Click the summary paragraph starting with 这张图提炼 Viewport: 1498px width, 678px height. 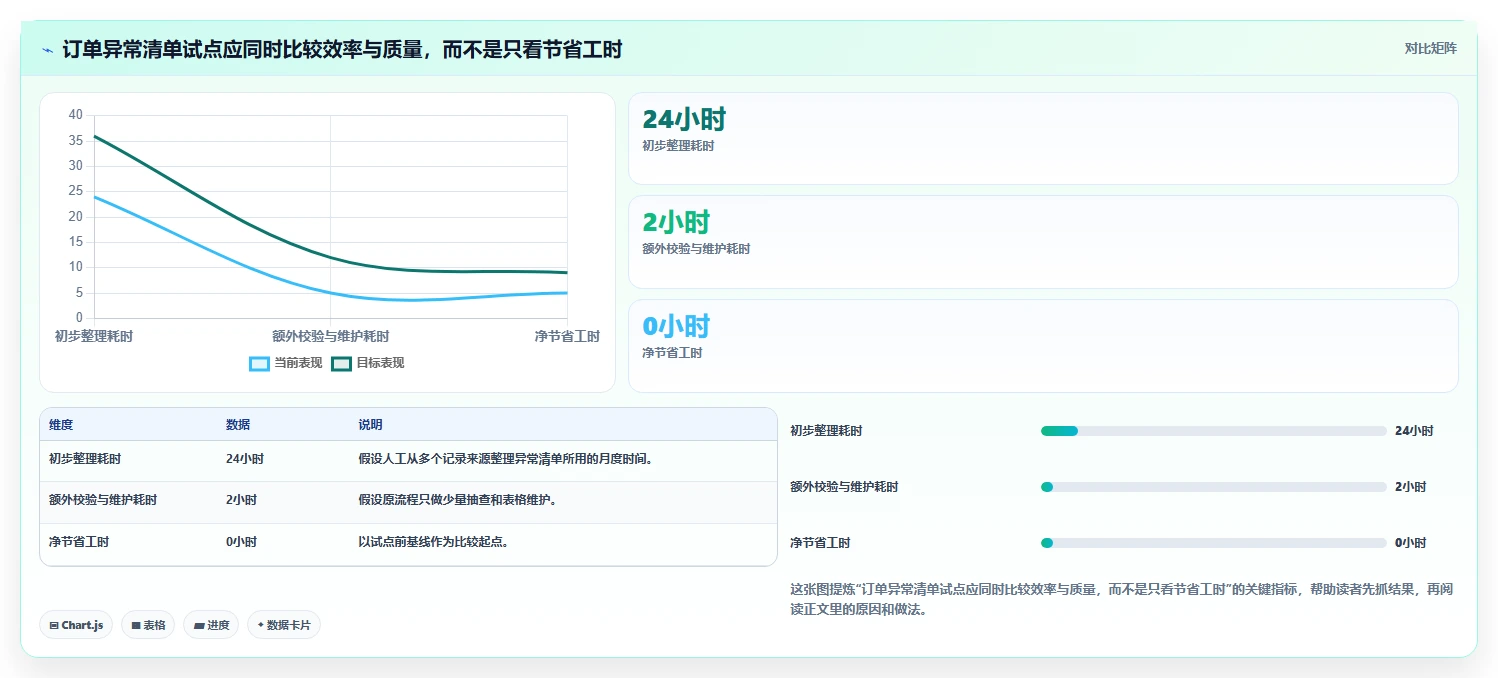point(1121,599)
